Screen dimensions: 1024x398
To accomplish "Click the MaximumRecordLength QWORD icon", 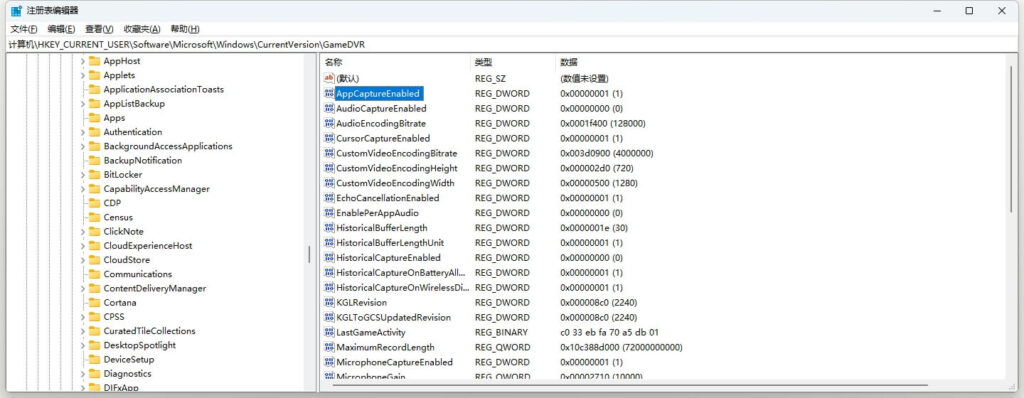I will [x=329, y=348].
